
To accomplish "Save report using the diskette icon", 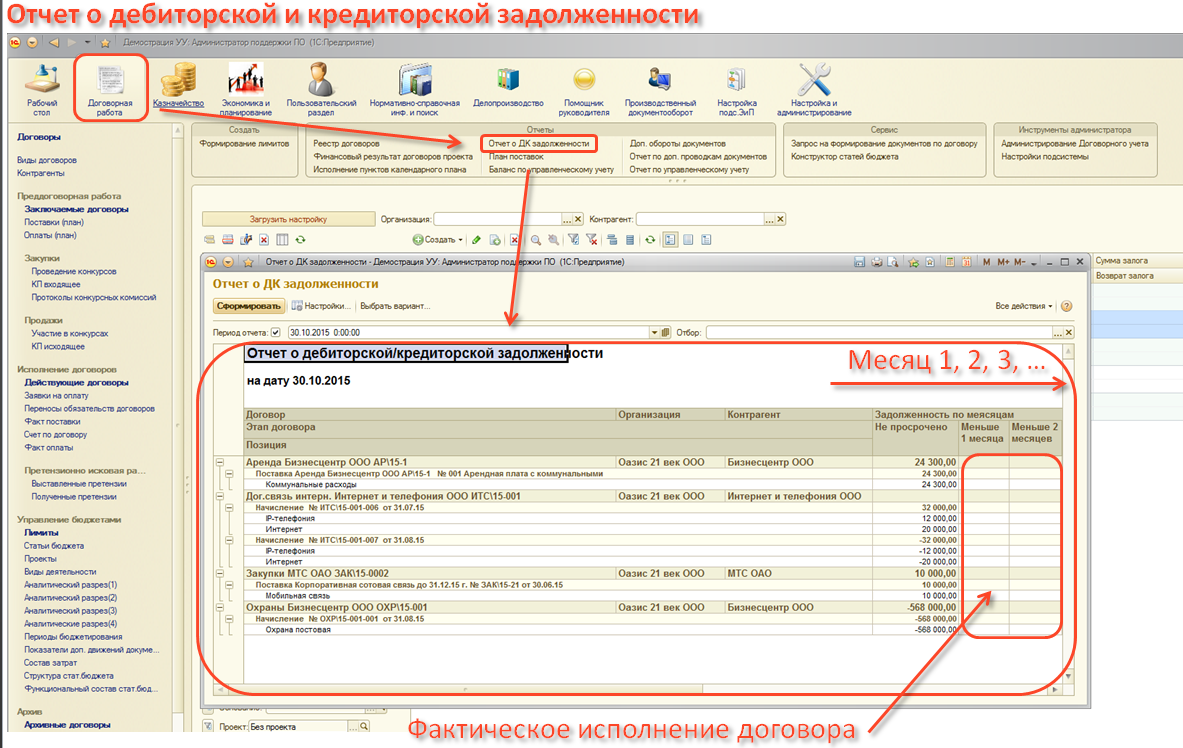I will pyautogui.click(x=859, y=262).
